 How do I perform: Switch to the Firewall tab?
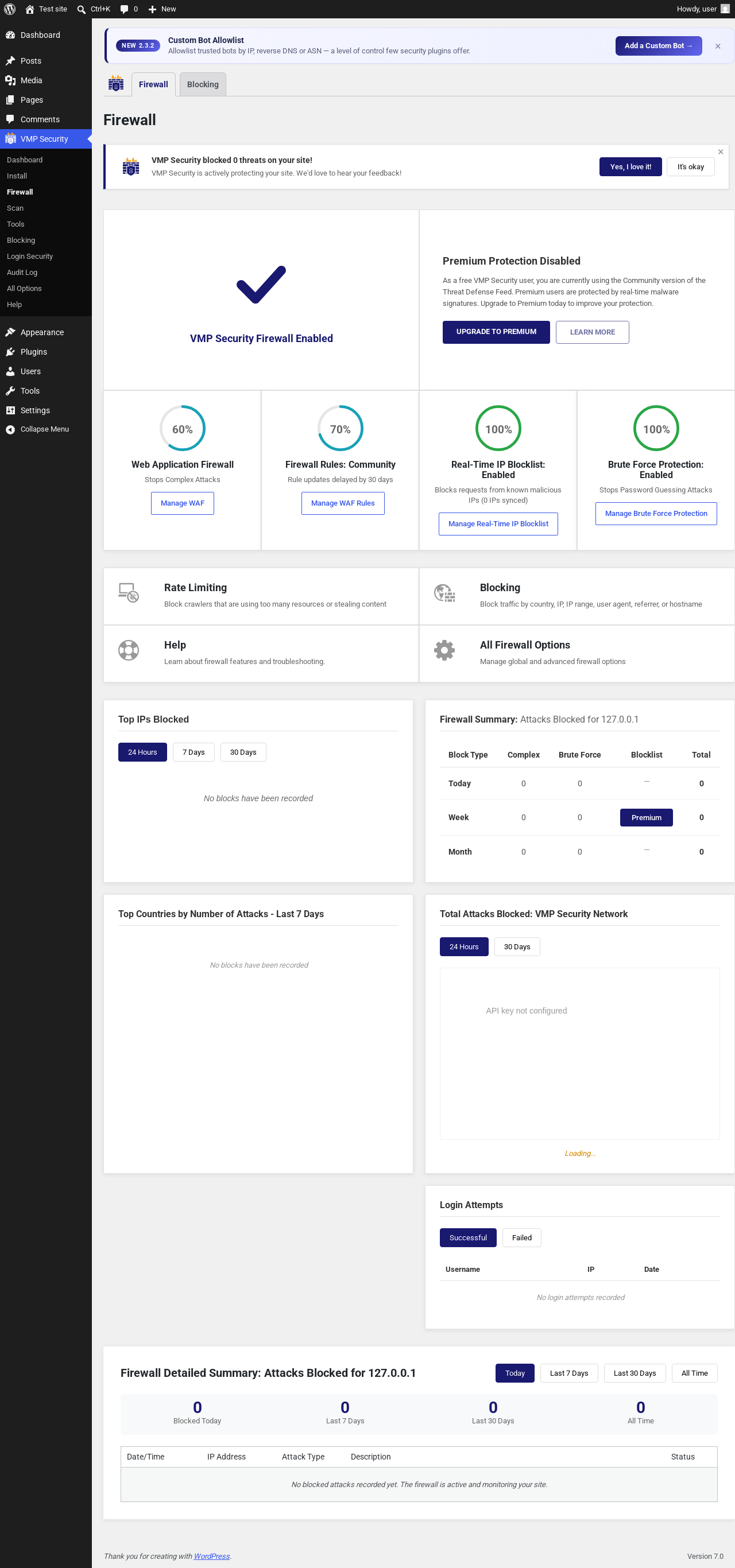(x=153, y=84)
